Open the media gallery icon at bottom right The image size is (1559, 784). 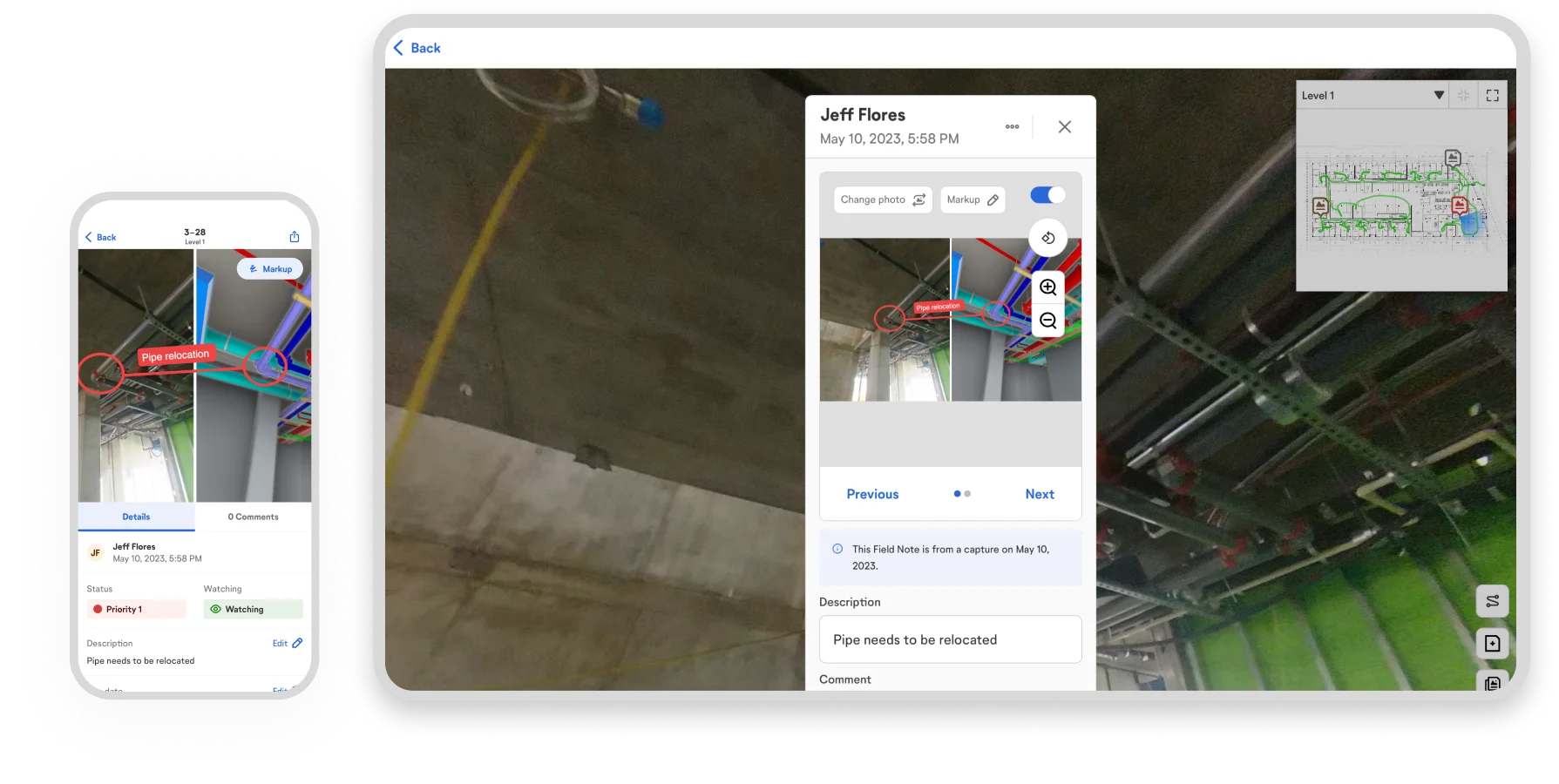pyautogui.click(x=1492, y=685)
